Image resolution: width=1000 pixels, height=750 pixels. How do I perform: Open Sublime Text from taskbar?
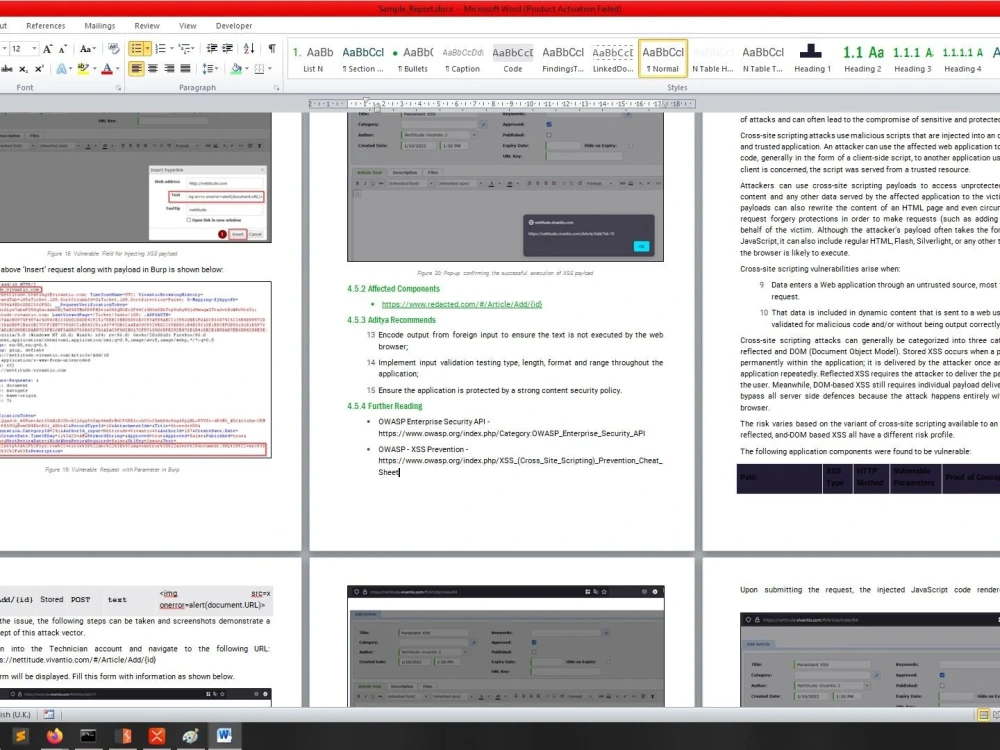click(20, 736)
